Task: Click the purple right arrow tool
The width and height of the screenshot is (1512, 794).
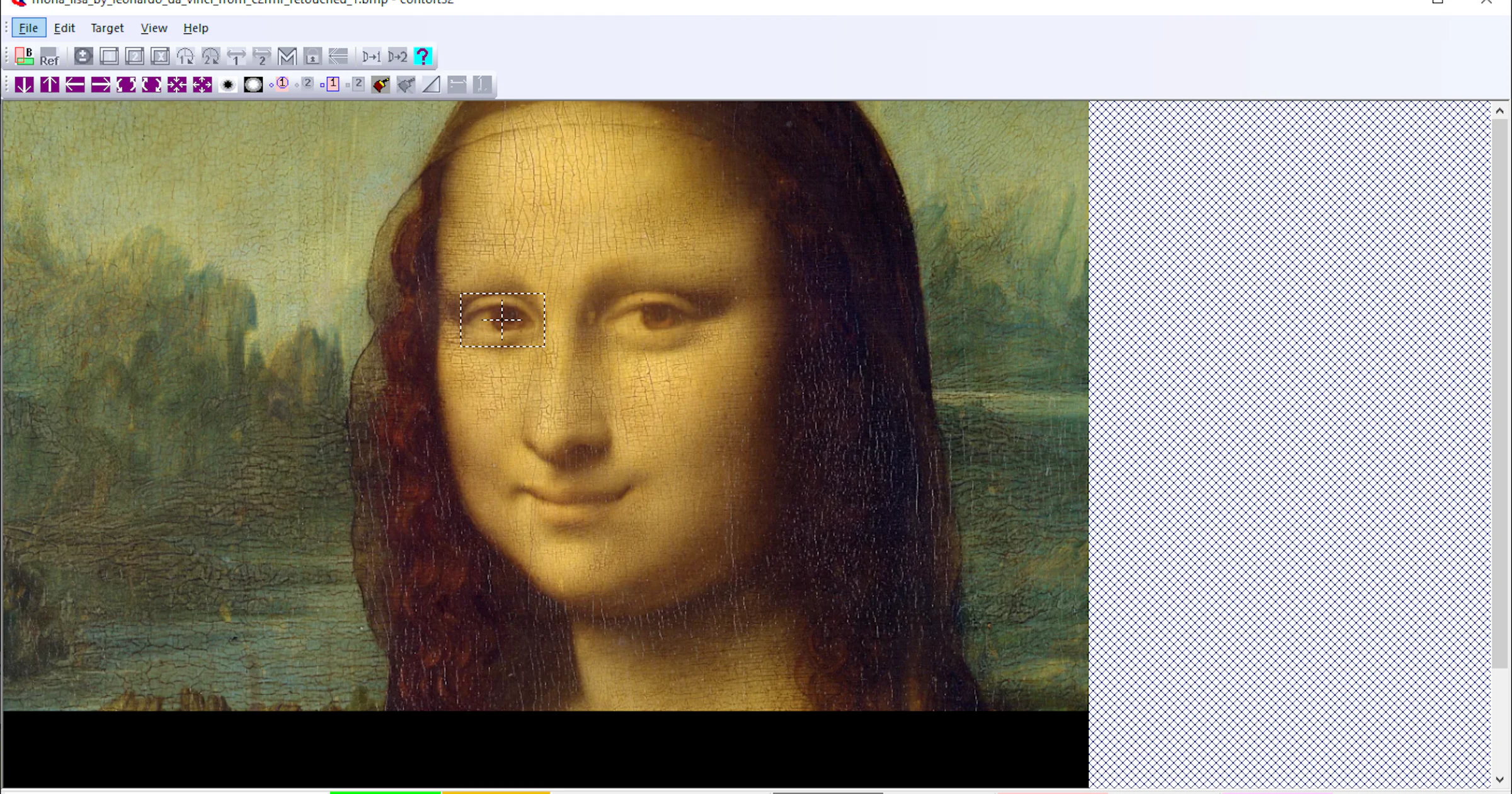Action: (x=101, y=84)
